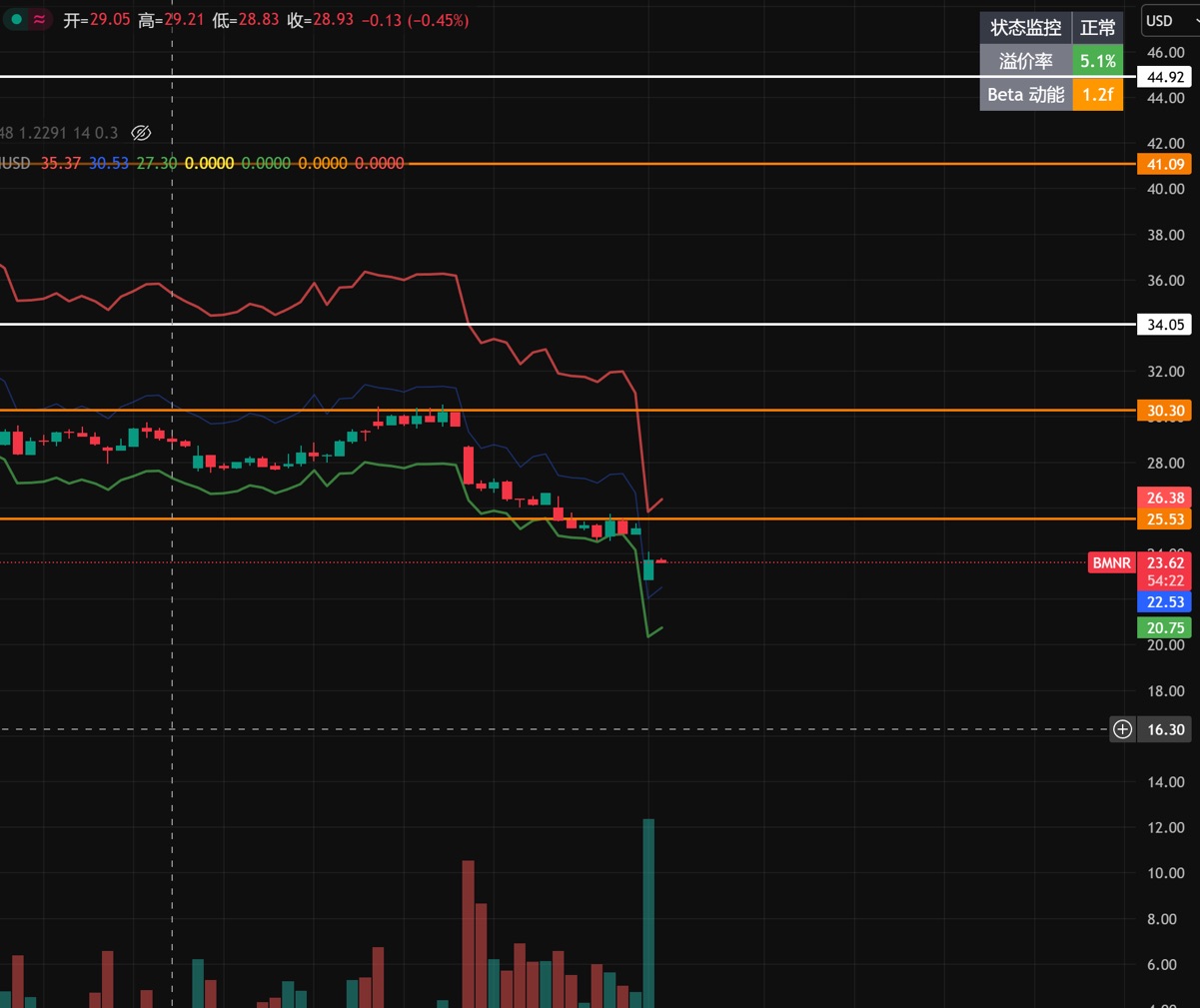Select the tallest green volume bar
1200x1008 pixels.
[x=648, y=913]
